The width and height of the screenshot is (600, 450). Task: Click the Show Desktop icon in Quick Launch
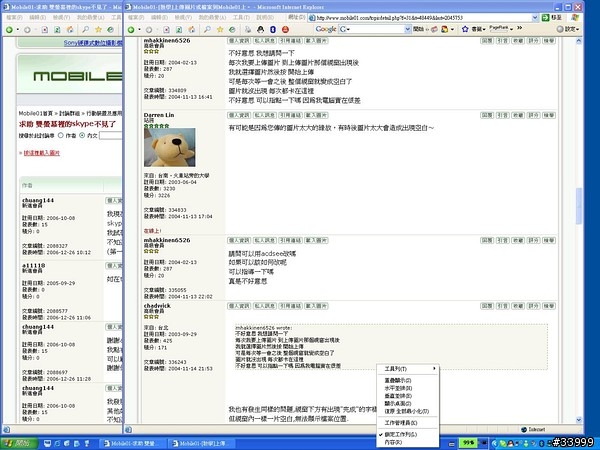(47, 443)
